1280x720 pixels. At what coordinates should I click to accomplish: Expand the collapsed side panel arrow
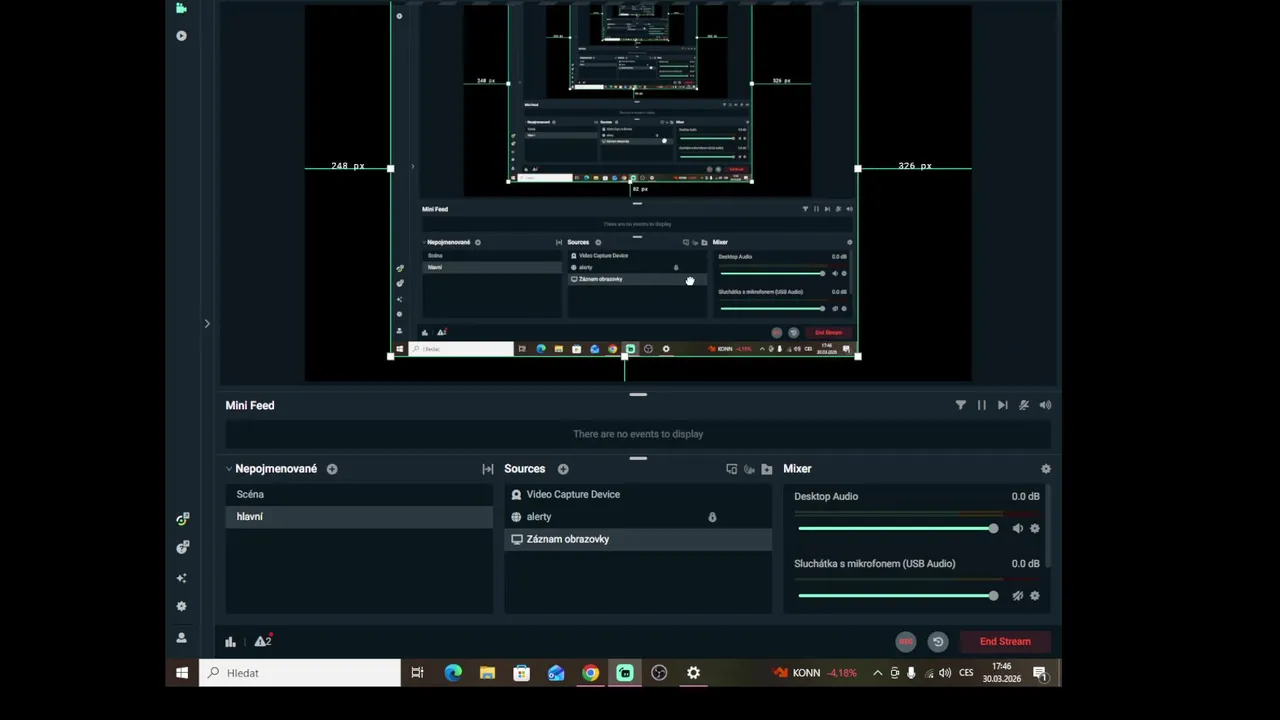pyautogui.click(x=207, y=324)
